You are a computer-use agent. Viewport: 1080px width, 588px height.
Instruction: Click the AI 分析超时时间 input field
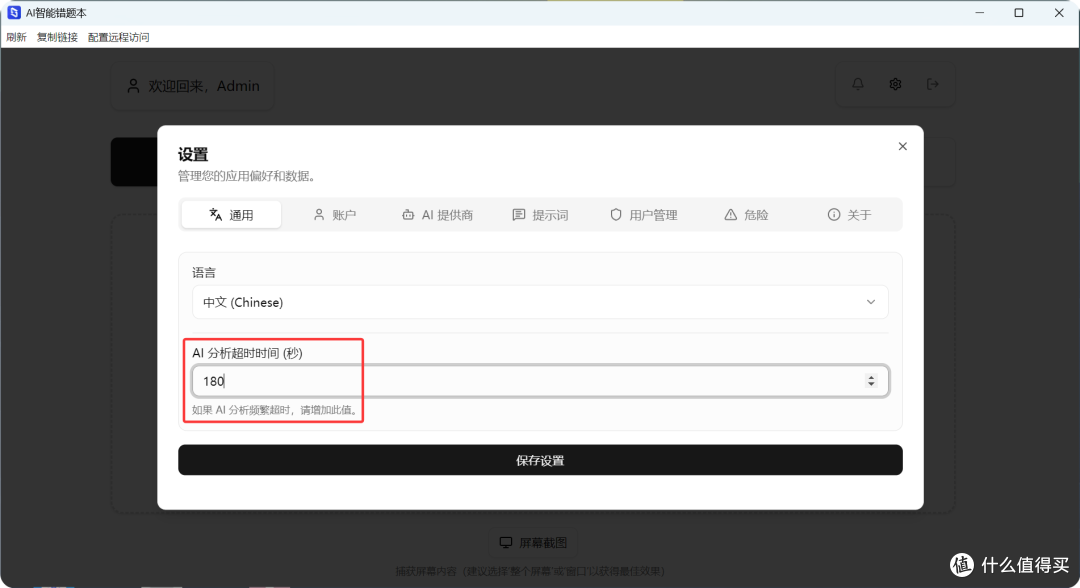point(540,381)
